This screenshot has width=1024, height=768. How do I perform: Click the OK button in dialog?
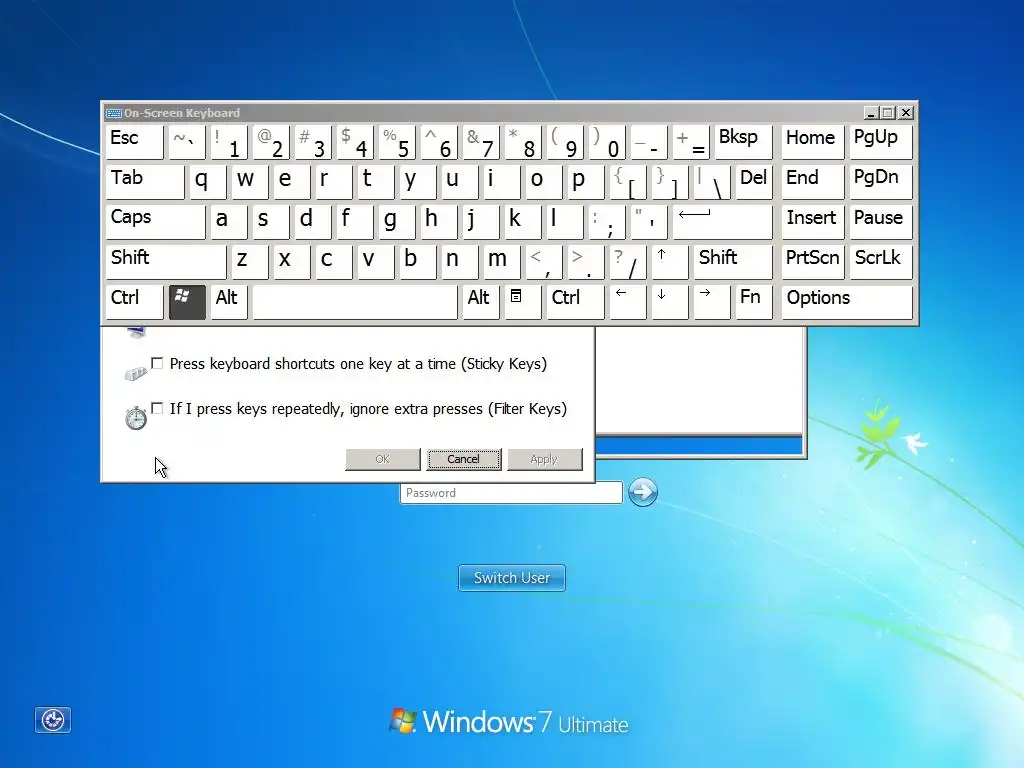(x=383, y=459)
